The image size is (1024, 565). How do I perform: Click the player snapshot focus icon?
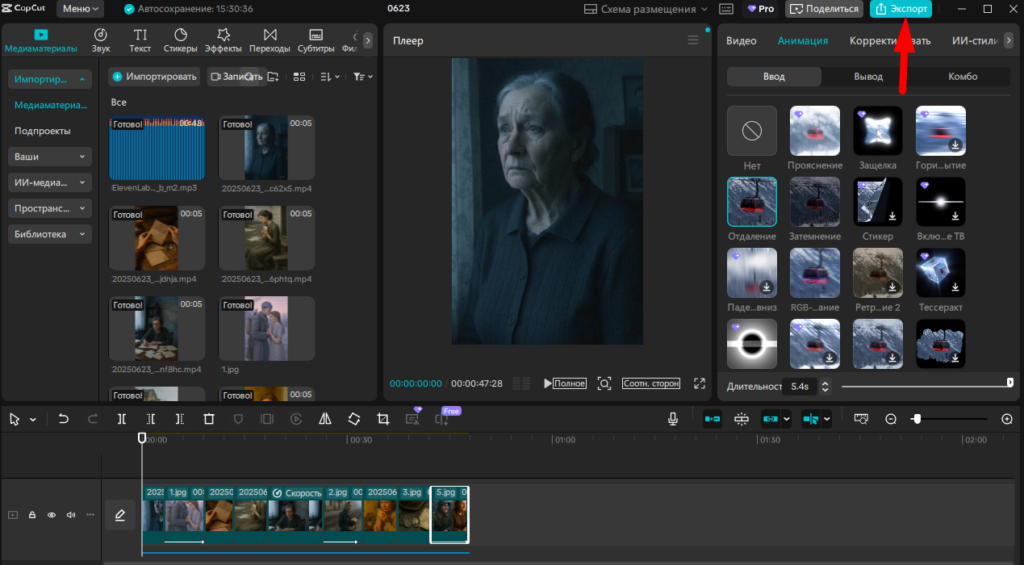pos(604,383)
